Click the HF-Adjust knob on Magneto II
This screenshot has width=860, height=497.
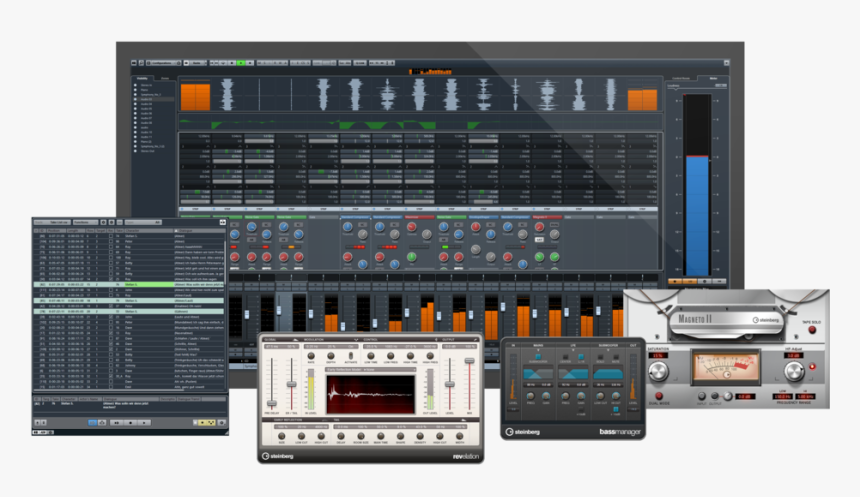794,371
